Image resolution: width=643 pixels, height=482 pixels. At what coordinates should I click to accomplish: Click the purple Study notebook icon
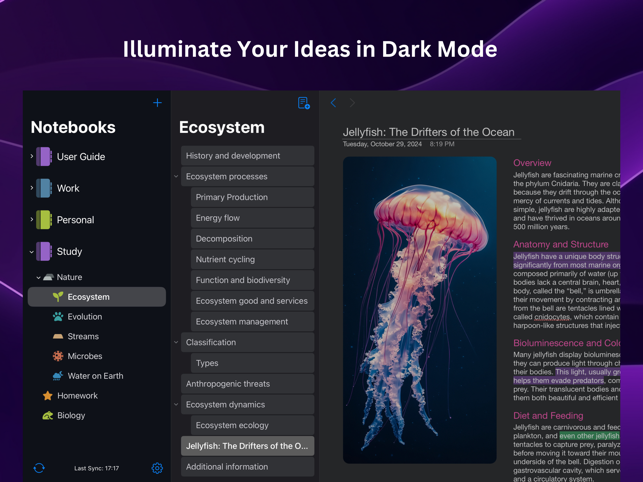[43, 251]
